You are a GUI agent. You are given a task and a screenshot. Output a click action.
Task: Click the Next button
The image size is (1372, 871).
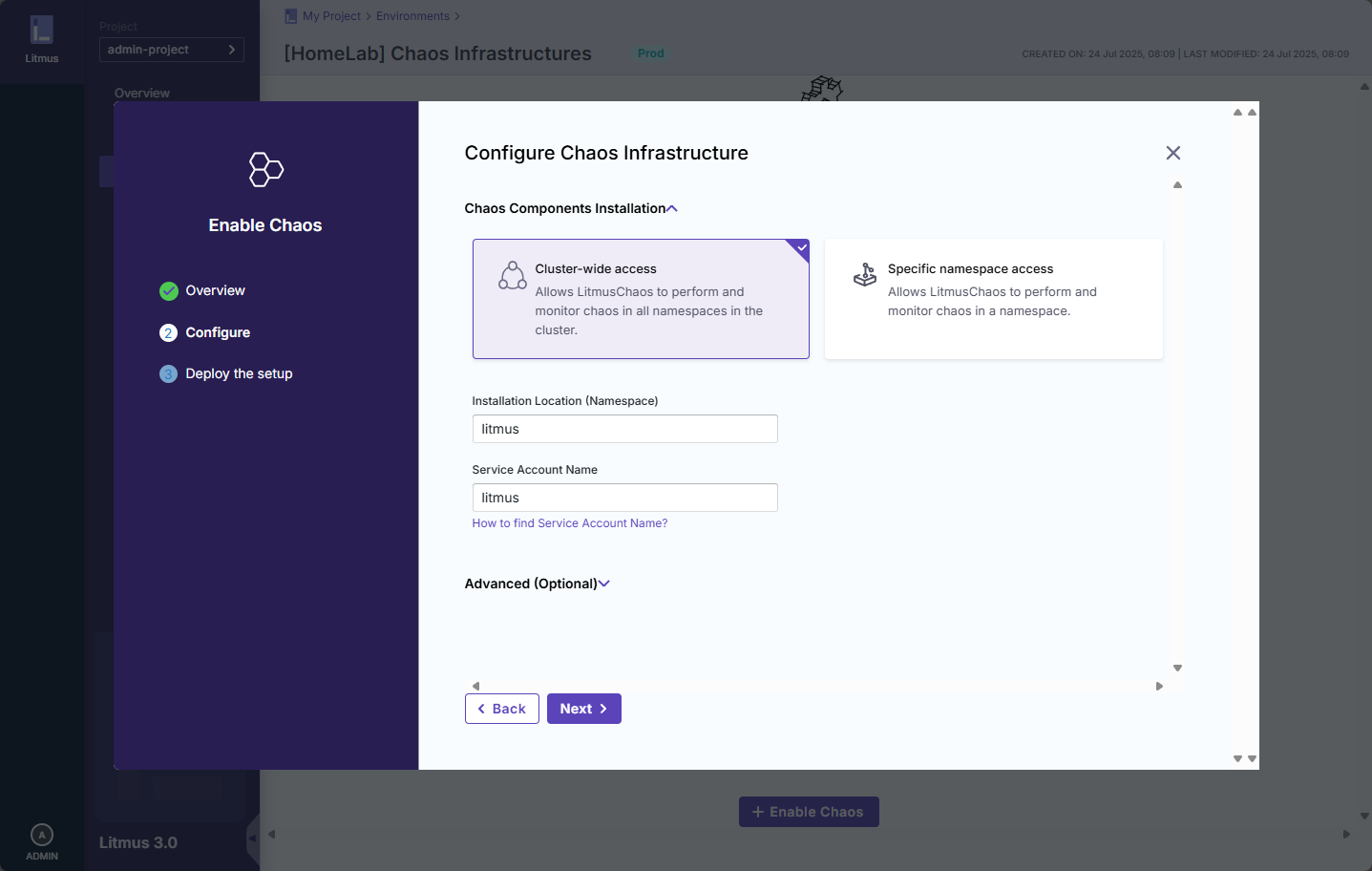pyautogui.click(x=583, y=709)
